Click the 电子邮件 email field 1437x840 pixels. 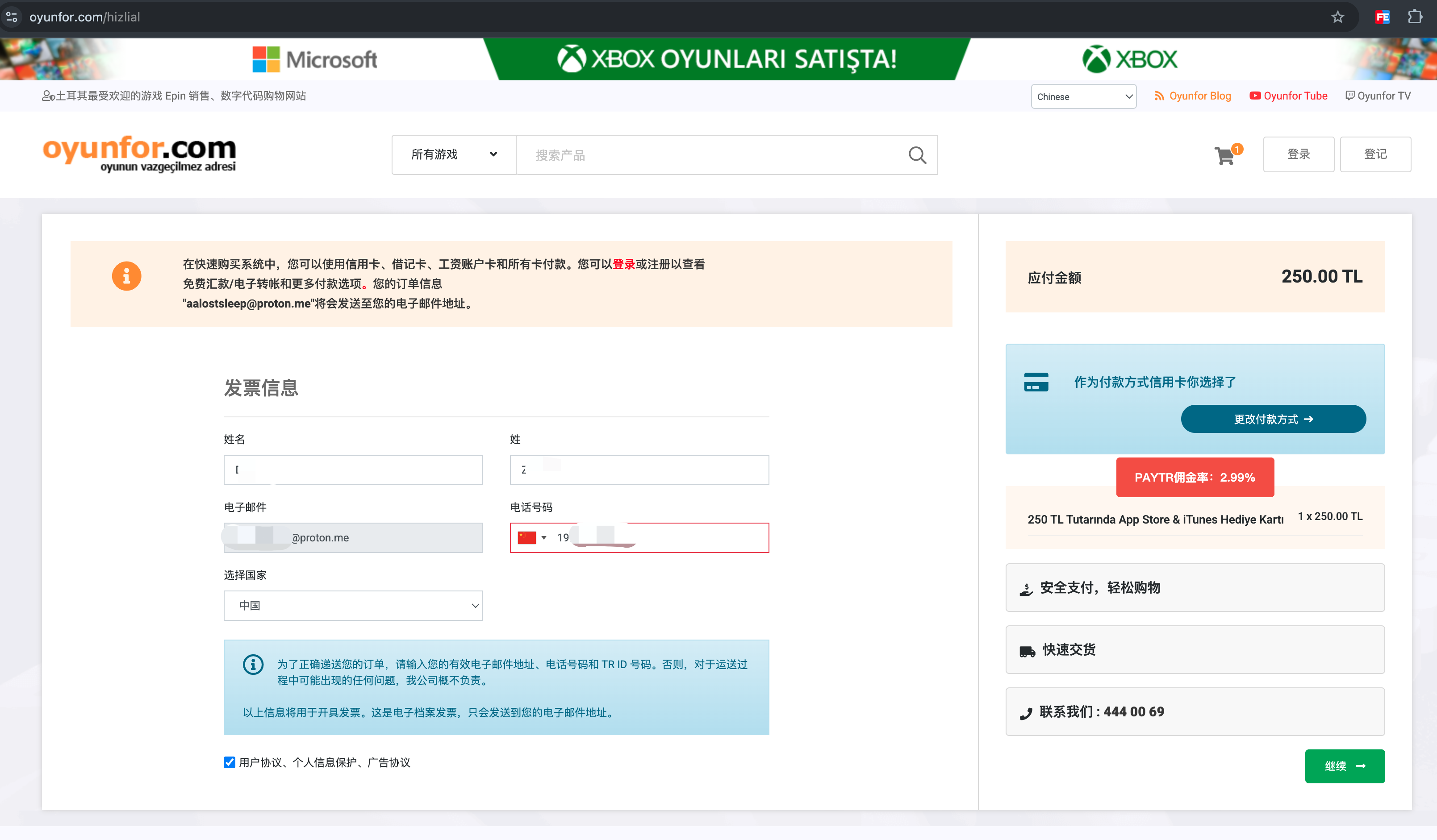[353, 537]
